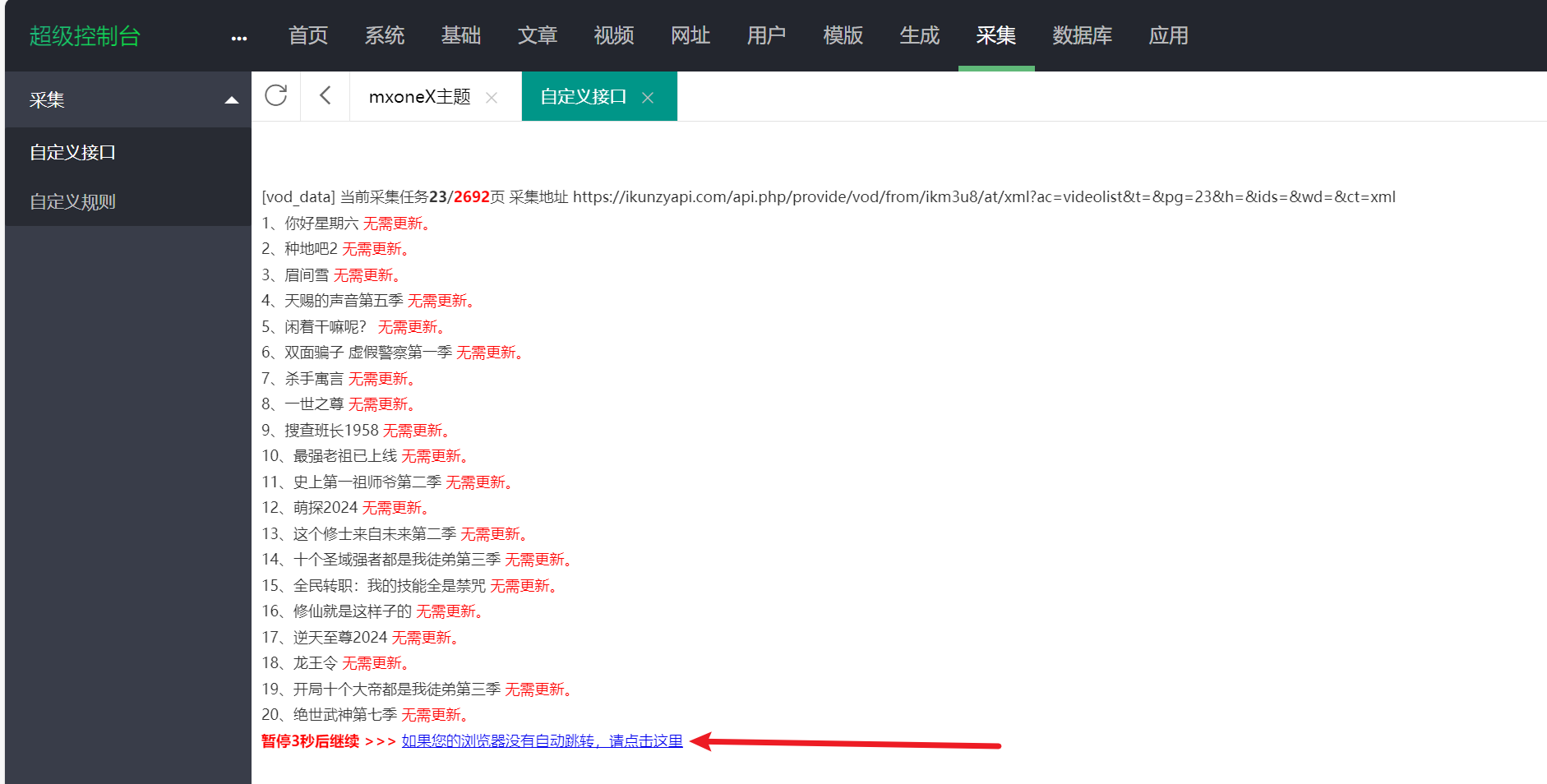1547x784 pixels.
Task: Select the 自定义接口 tab
Action: point(583,97)
